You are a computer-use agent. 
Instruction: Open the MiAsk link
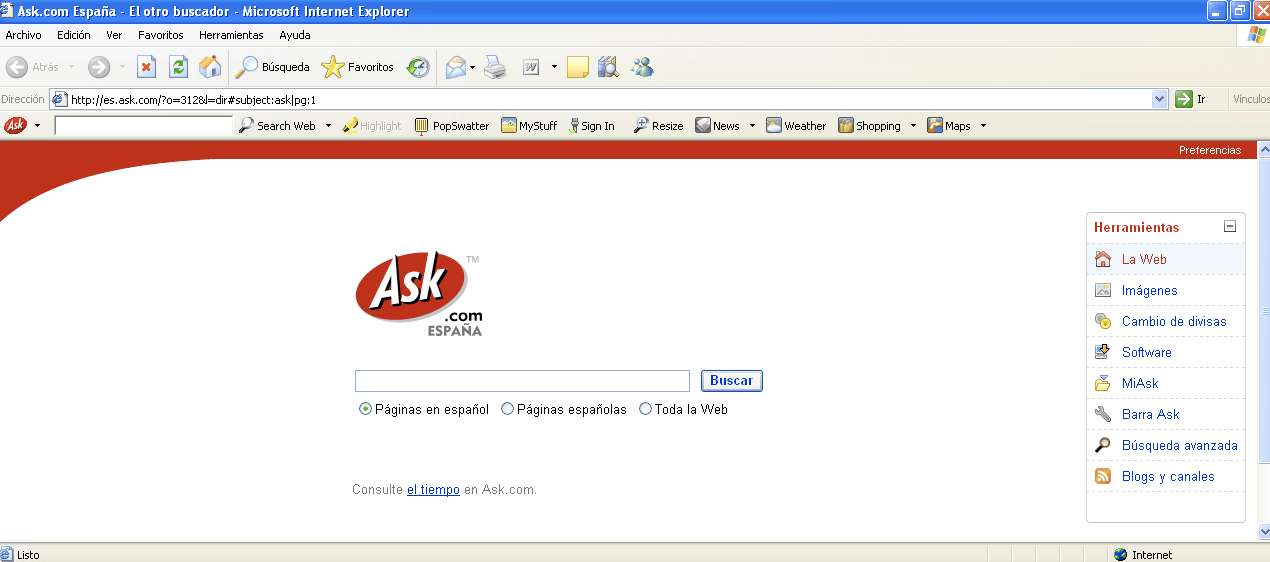pos(1140,383)
